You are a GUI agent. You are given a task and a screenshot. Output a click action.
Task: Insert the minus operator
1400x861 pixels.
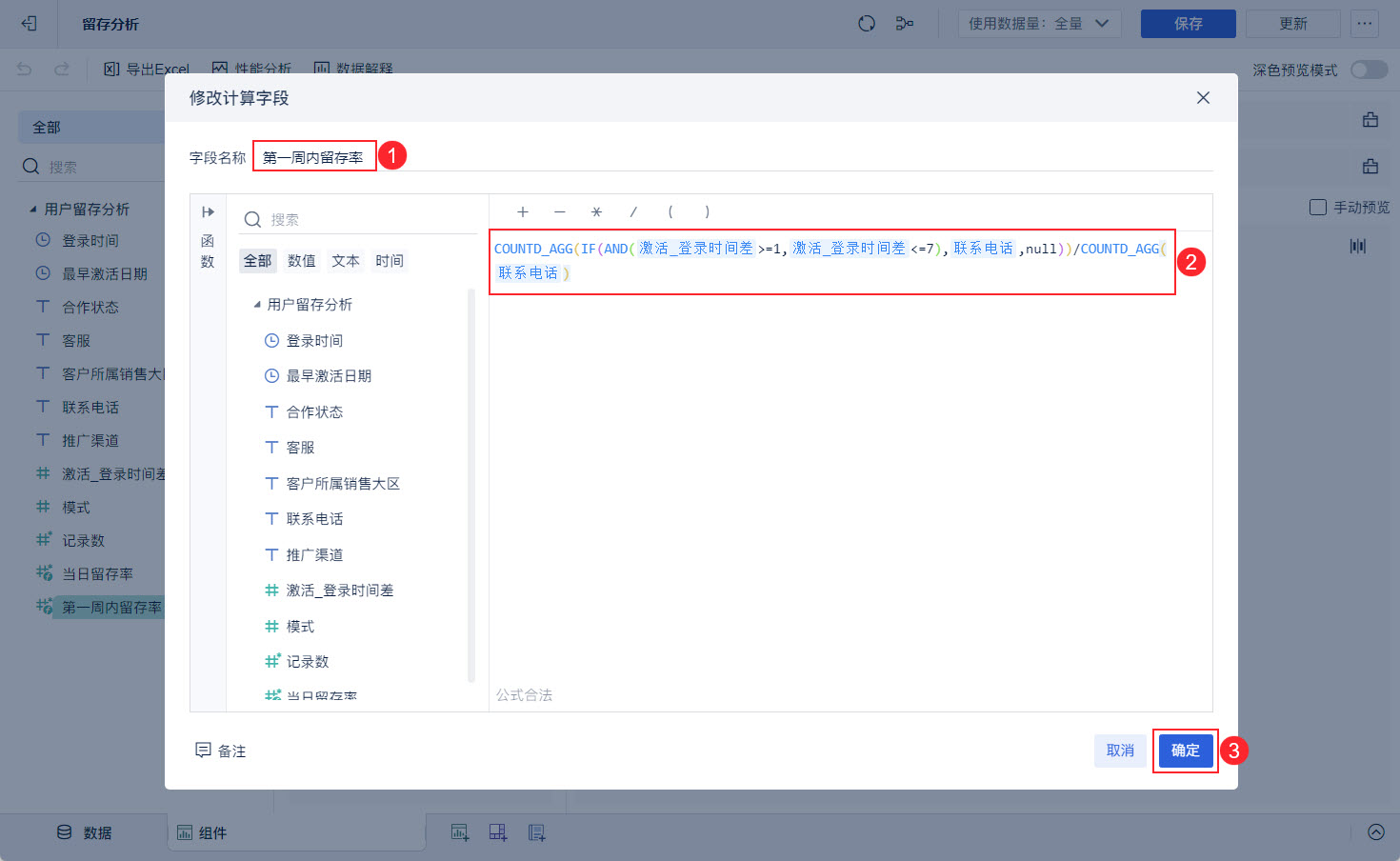tap(559, 212)
